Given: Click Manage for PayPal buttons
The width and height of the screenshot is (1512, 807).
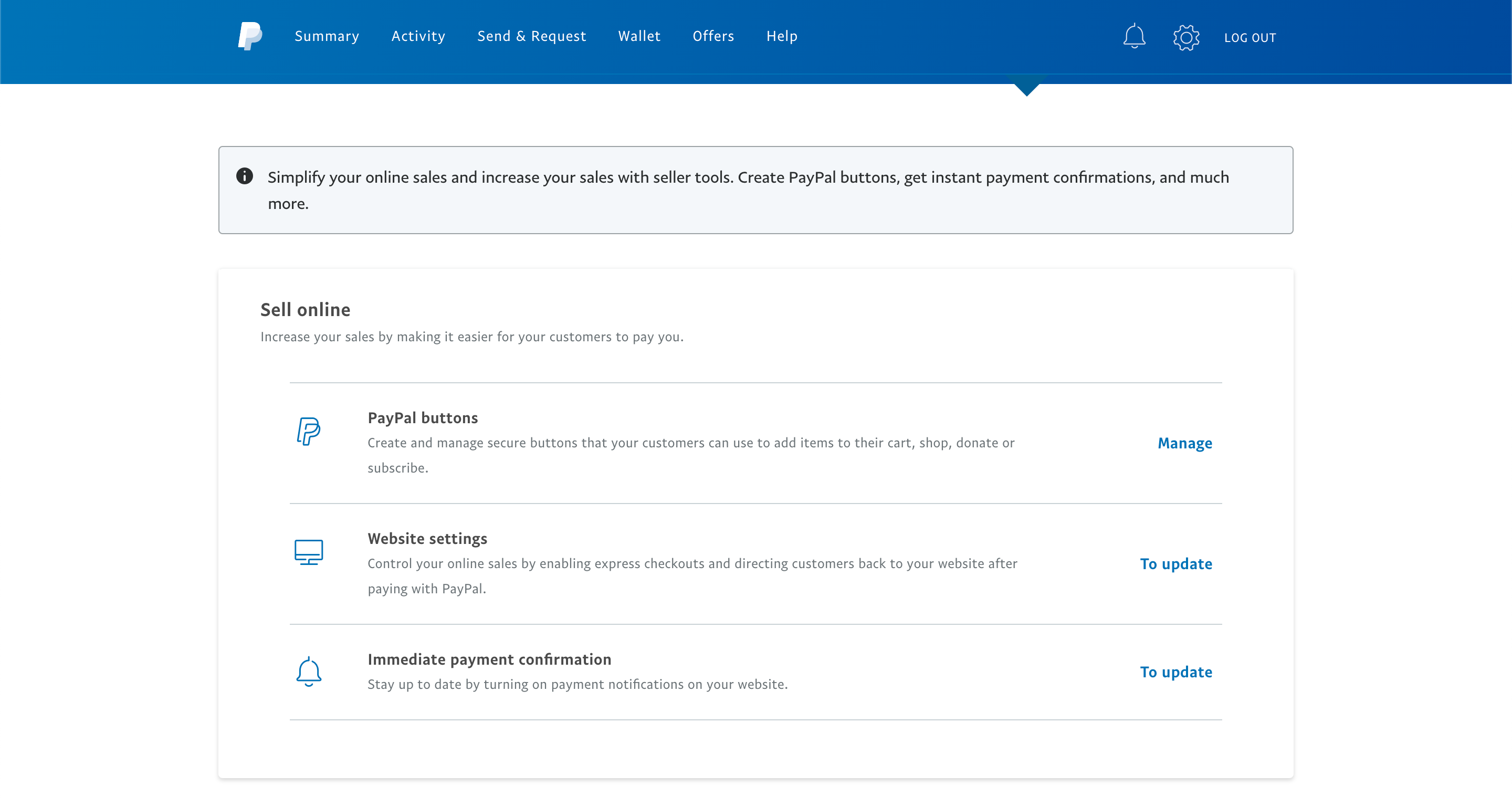Looking at the screenshot, I should pyautogui.click(x=1184, y=443).
